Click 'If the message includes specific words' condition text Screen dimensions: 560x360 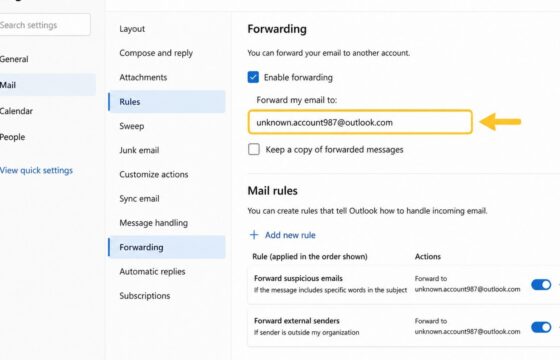pyautogui.click(x=330, y=290)
